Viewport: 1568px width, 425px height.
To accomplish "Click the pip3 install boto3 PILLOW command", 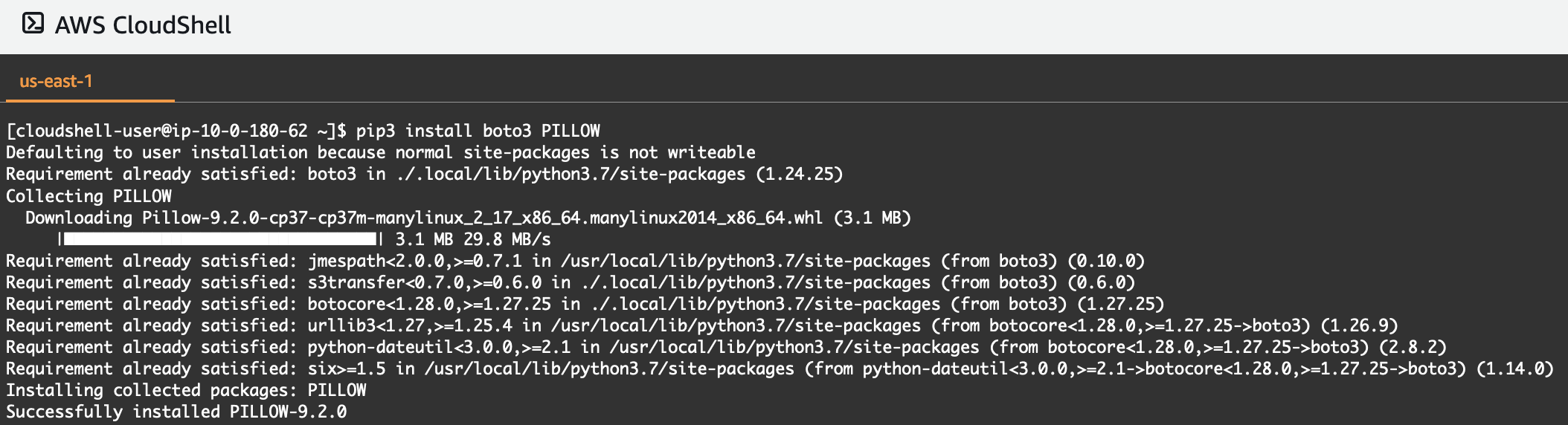I will click(x=478, y=131).
